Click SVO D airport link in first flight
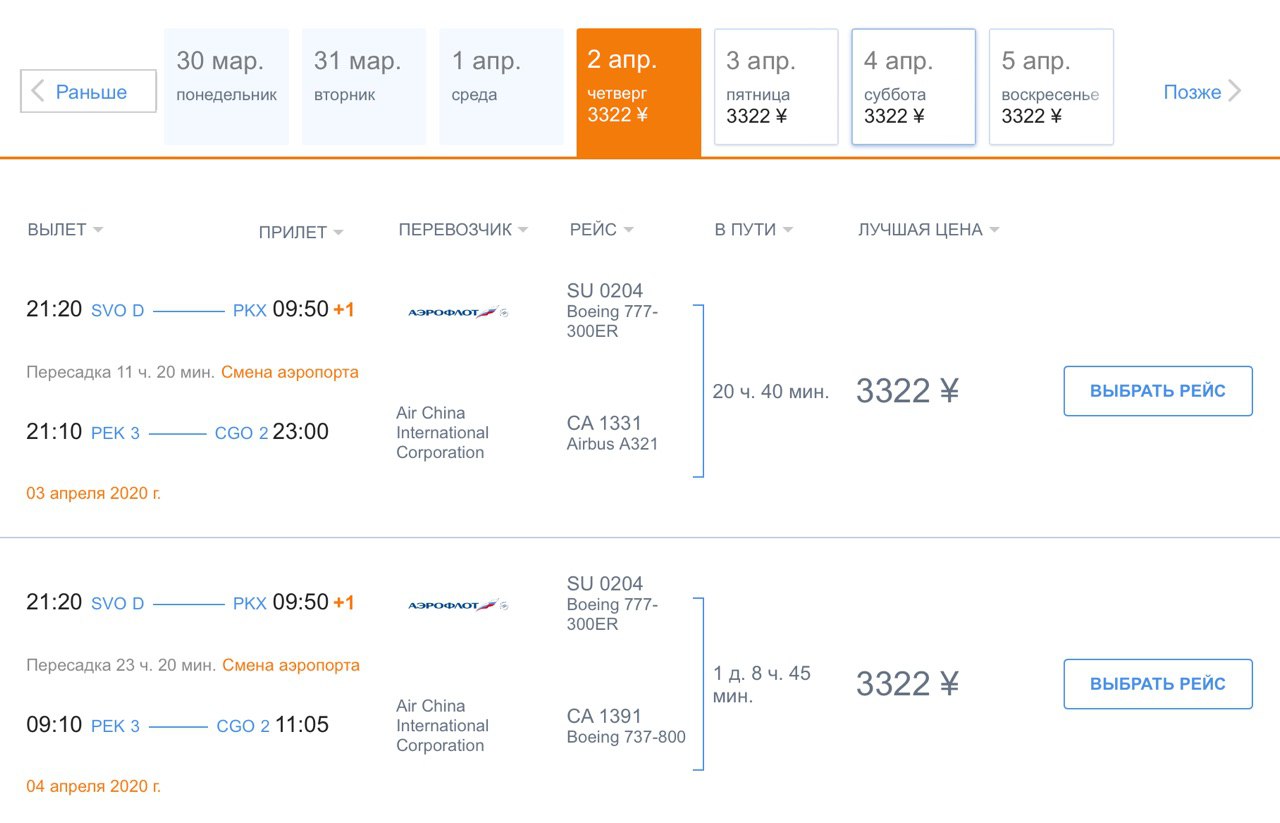 pos(117,311)
